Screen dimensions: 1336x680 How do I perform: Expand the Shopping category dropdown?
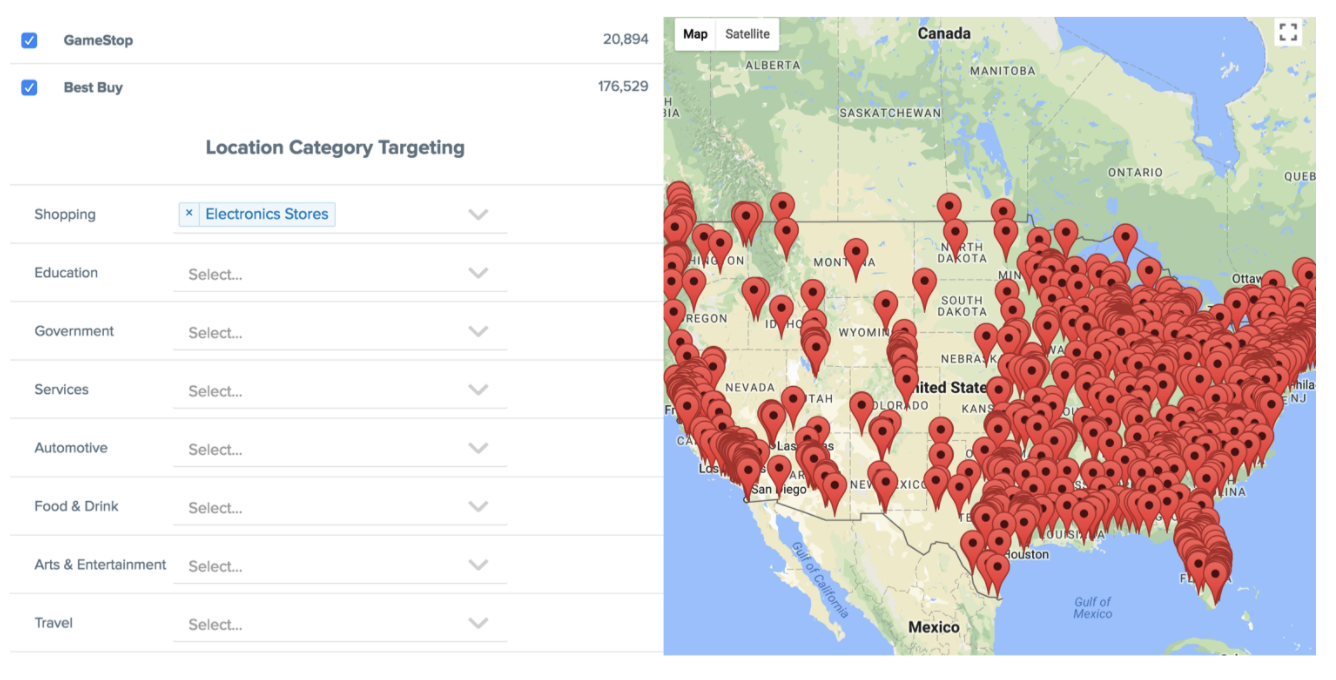pyautogui.click(x=478, y=214)
